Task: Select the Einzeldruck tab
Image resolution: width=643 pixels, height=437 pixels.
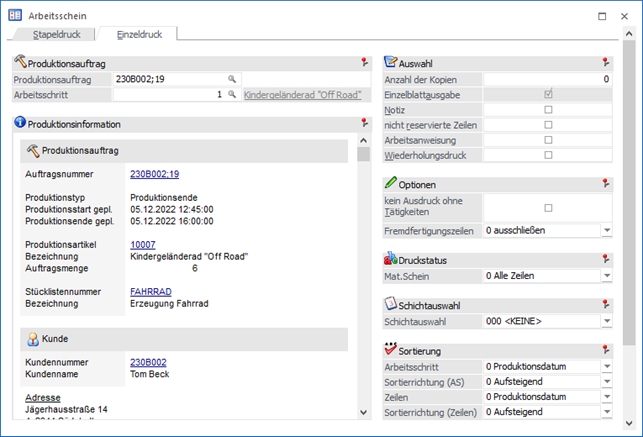Action: click(138, 34)
